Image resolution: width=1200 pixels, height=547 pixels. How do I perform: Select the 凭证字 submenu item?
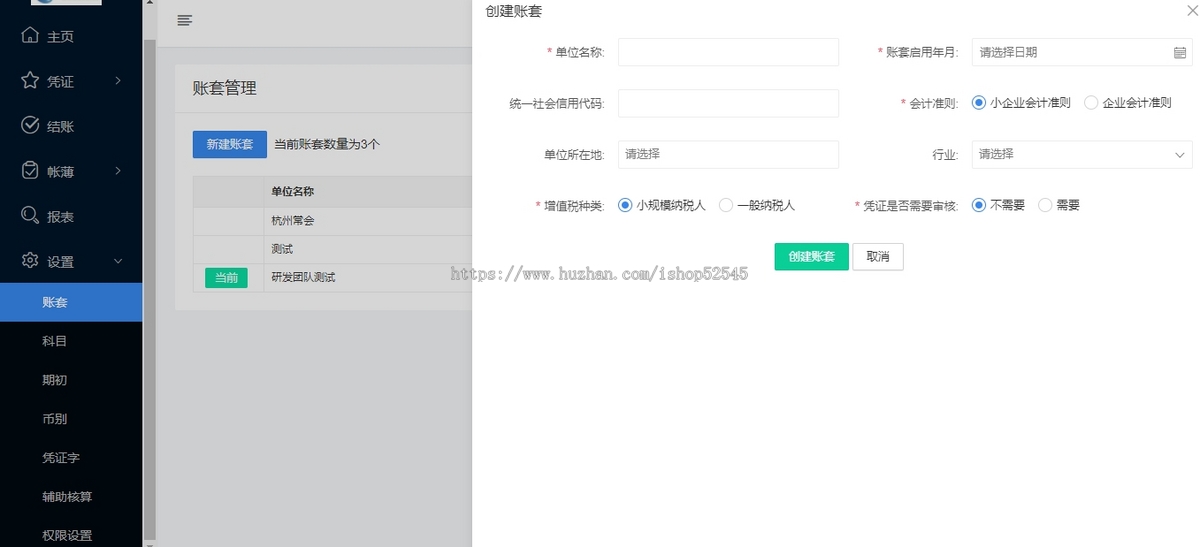(71, 457)
